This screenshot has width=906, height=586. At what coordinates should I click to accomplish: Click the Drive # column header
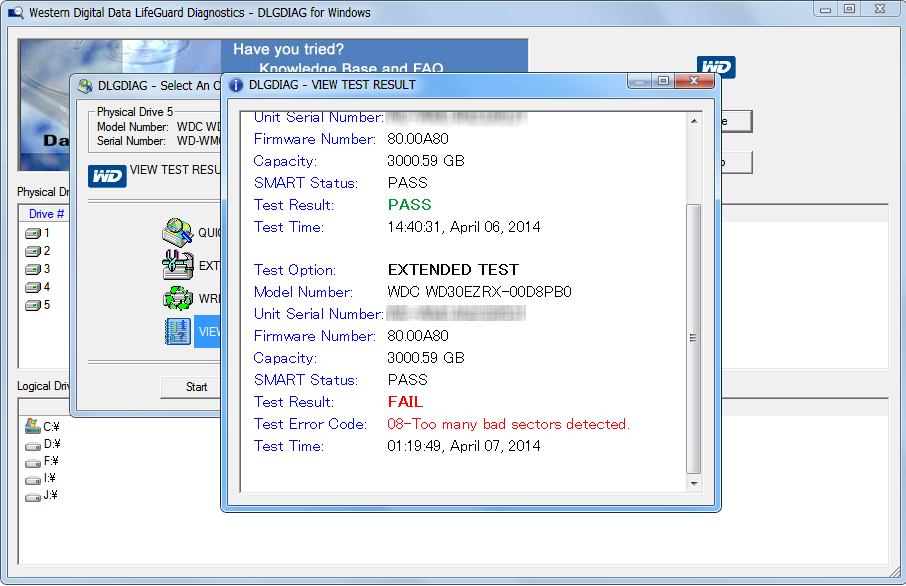pos(47,214)
